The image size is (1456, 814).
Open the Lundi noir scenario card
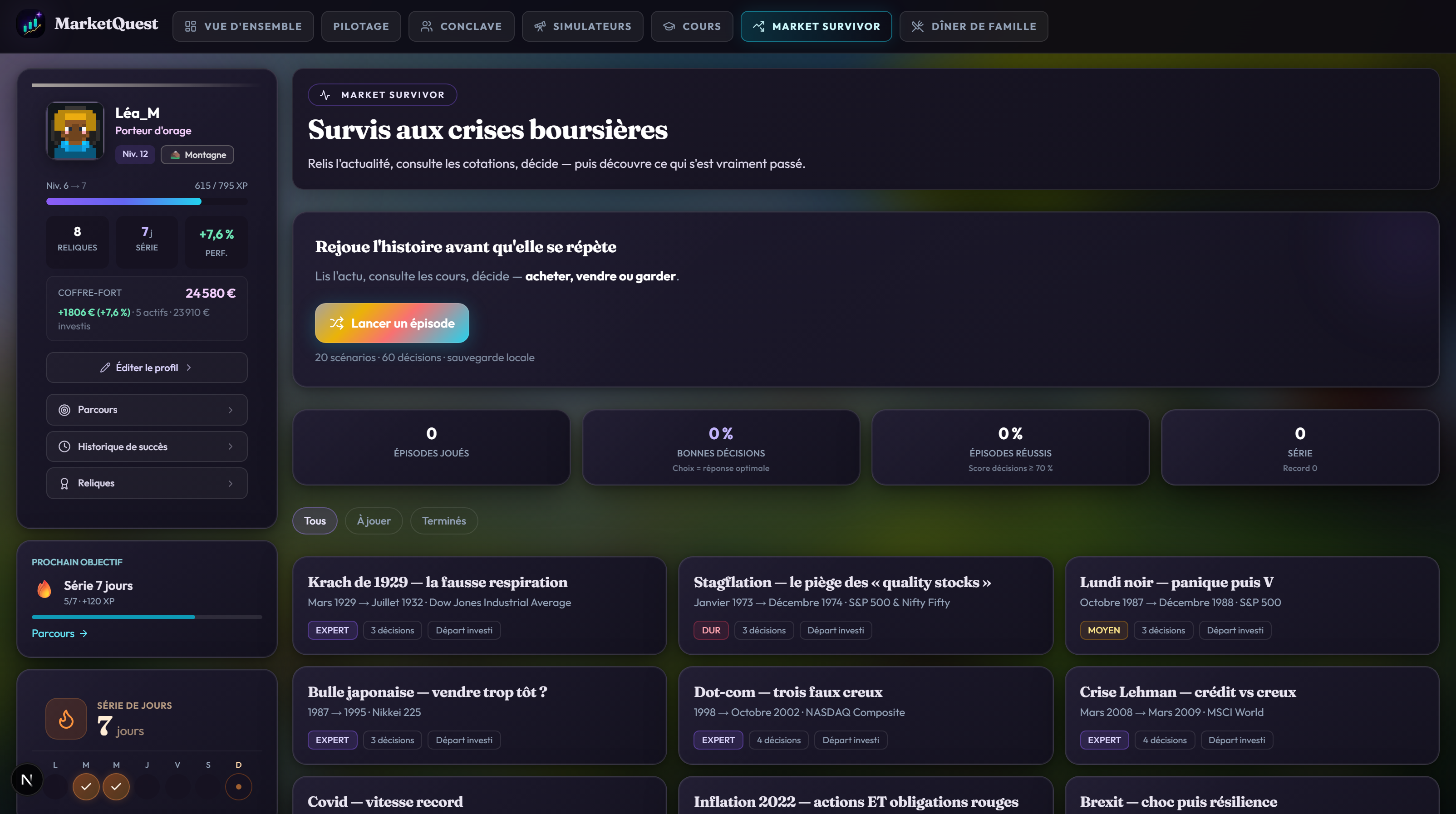click(x=1251, y=606)
